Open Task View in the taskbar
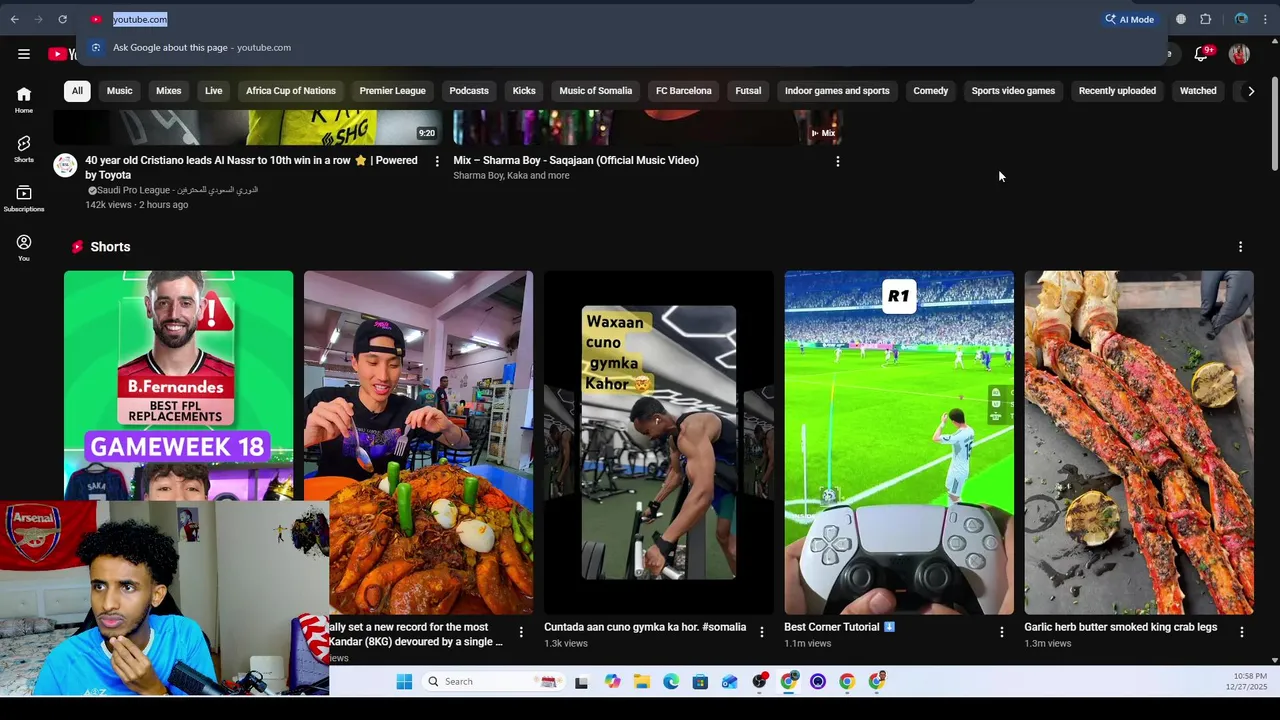This screenshot has width=1280, height=720. (581, 682)
